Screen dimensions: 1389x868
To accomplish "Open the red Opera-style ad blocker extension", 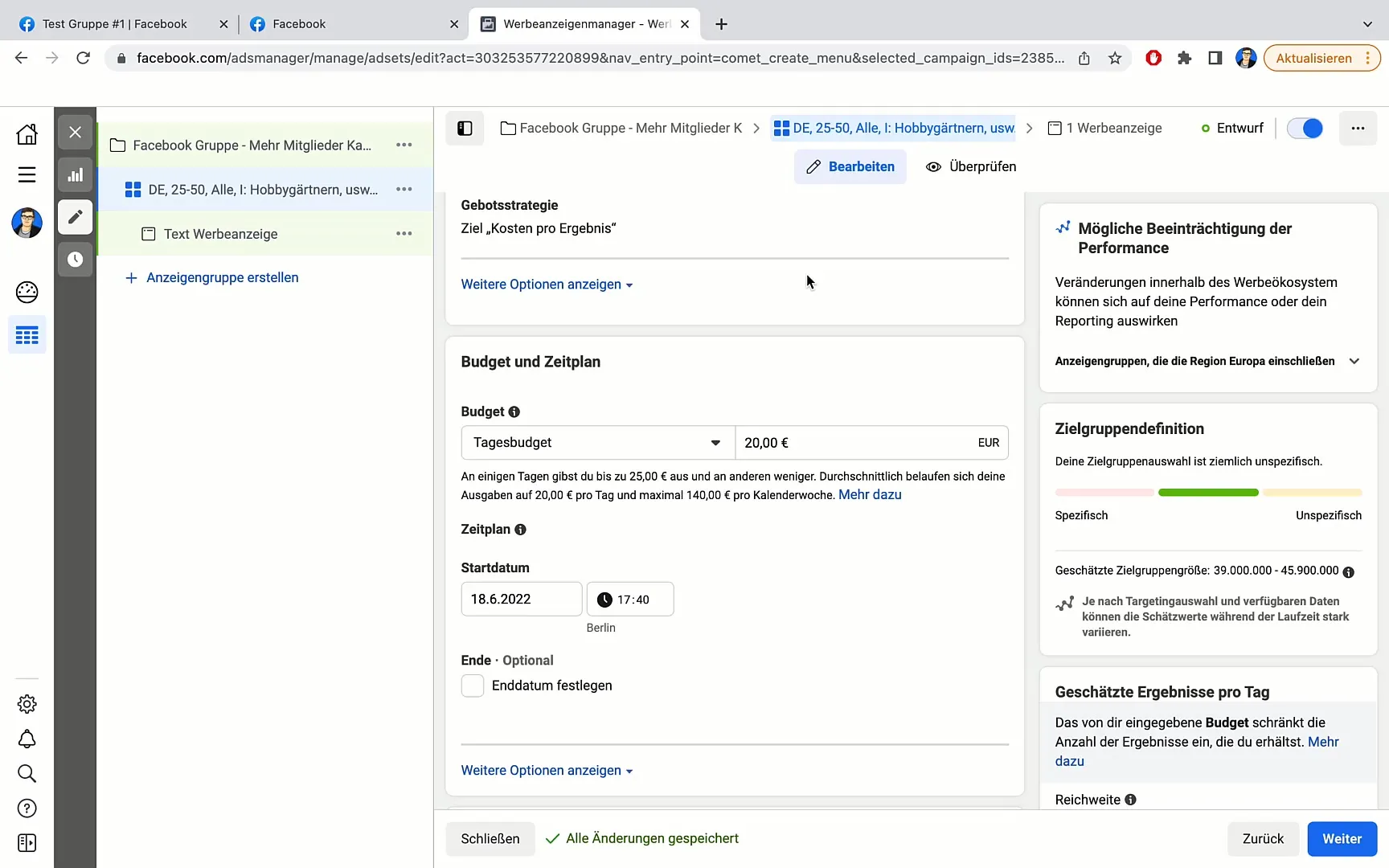I will [1153, 58].
